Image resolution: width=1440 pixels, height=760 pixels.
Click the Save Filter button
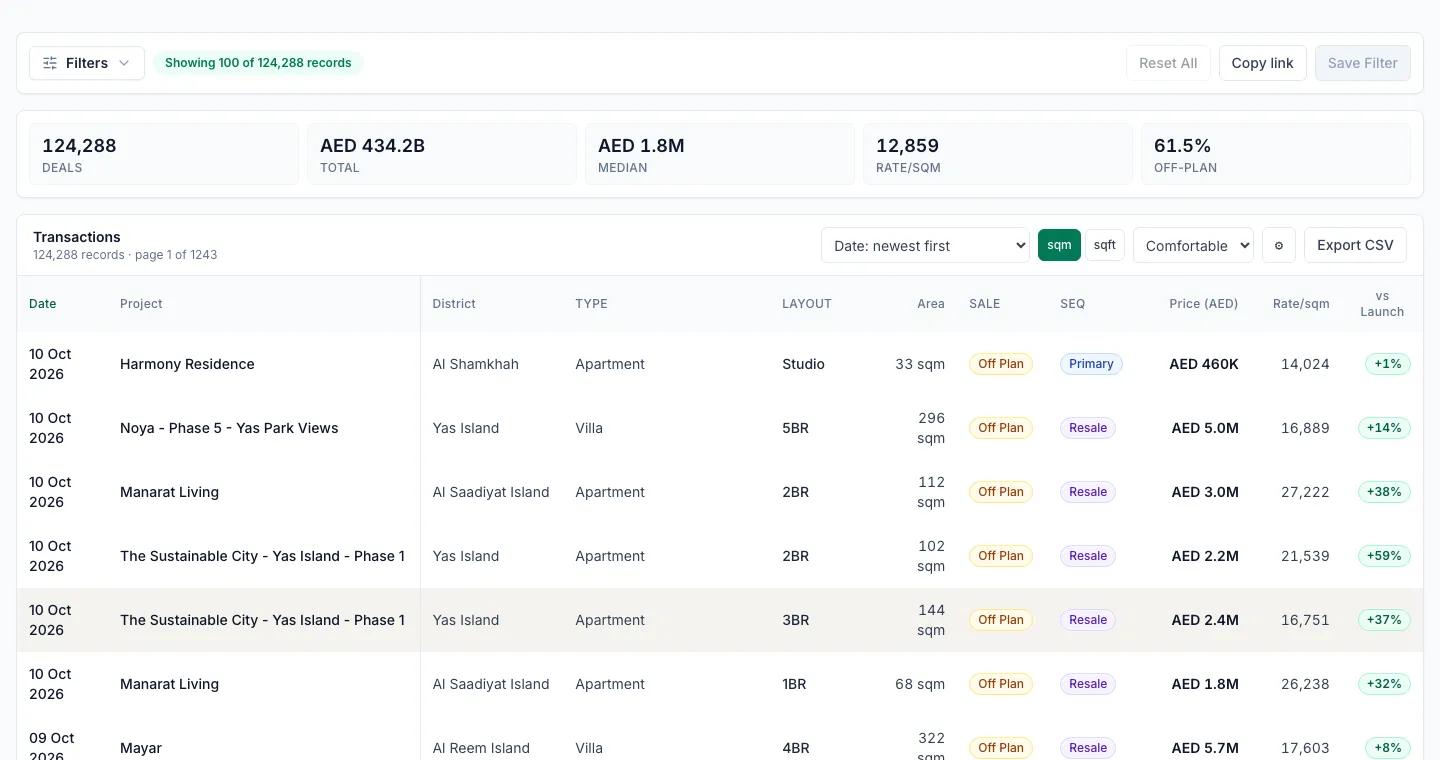click(x=1363, y=63)
